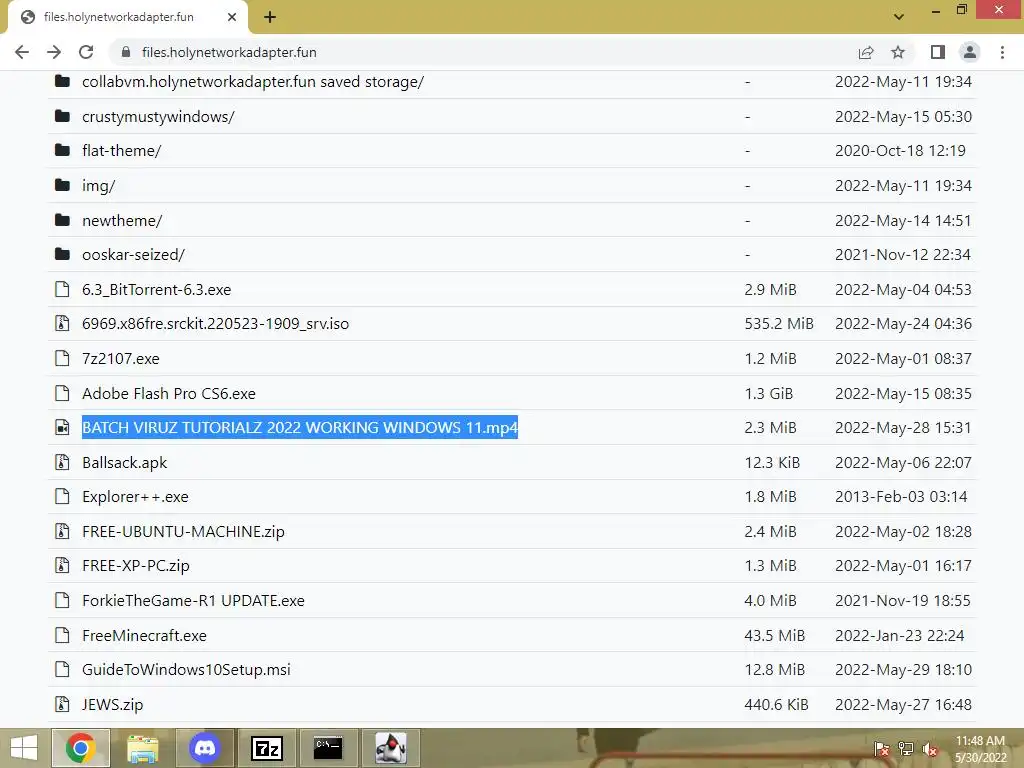This screenshot has height=768, width=1024.
Task: Click the file icon beside 6.3_BitTorrent-6.3.exe
Action: coord(62,289)
